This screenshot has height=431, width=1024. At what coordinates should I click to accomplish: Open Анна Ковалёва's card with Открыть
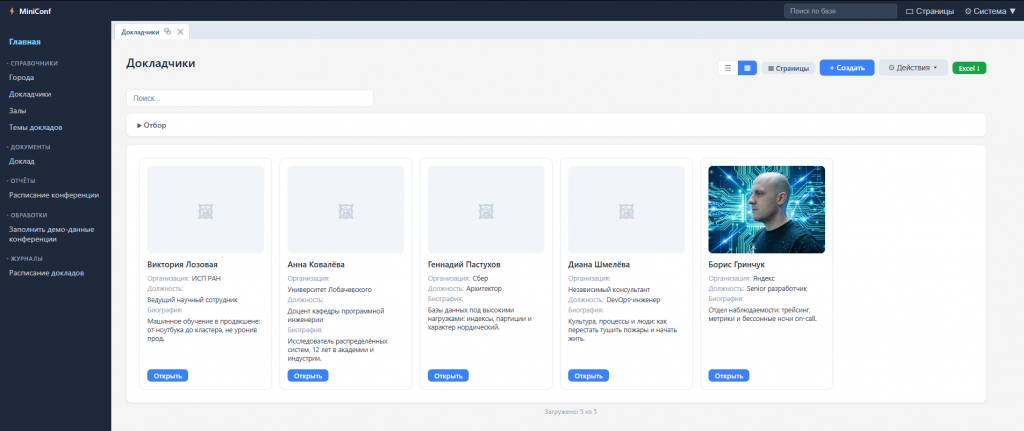coord(308,375)
